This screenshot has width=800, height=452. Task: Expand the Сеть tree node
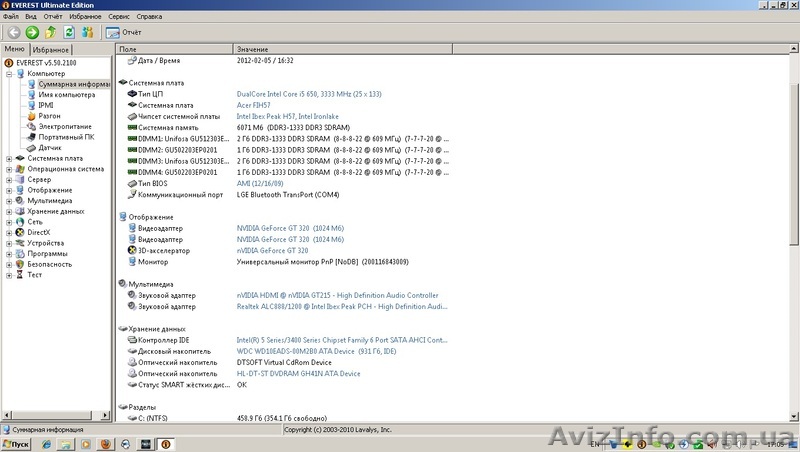click(x=9, y=222)
